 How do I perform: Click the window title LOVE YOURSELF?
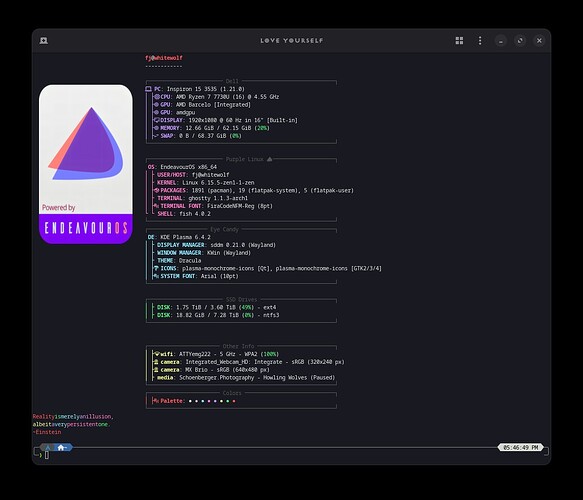[x=292, y=41]
